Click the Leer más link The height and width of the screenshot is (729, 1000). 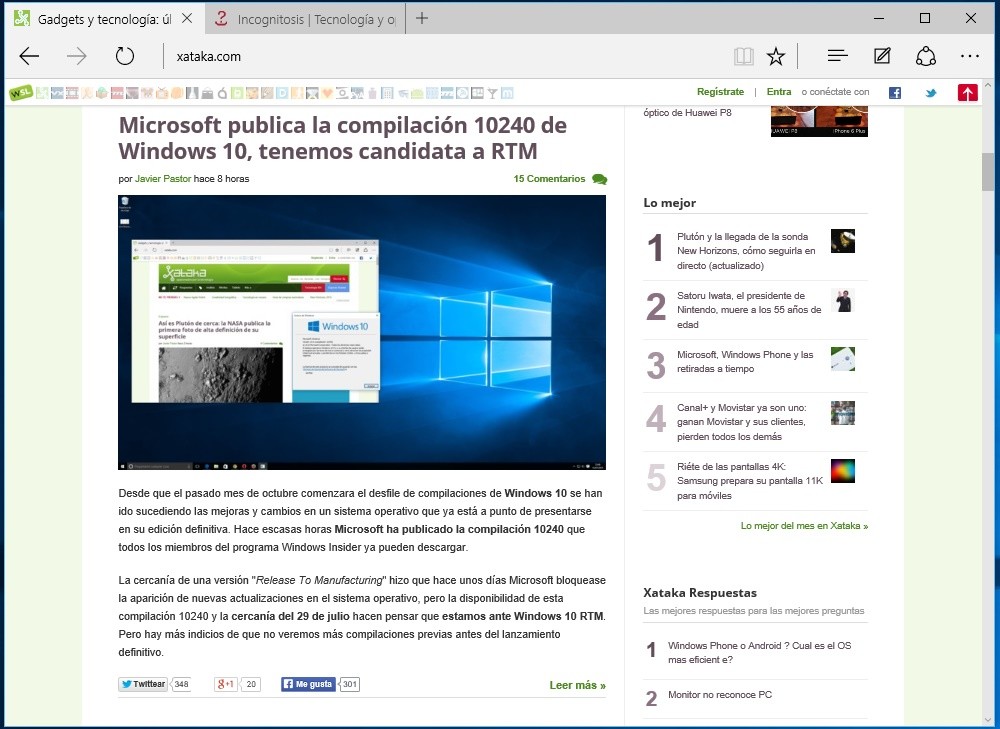pyautogui.click(x=577, y=685)
